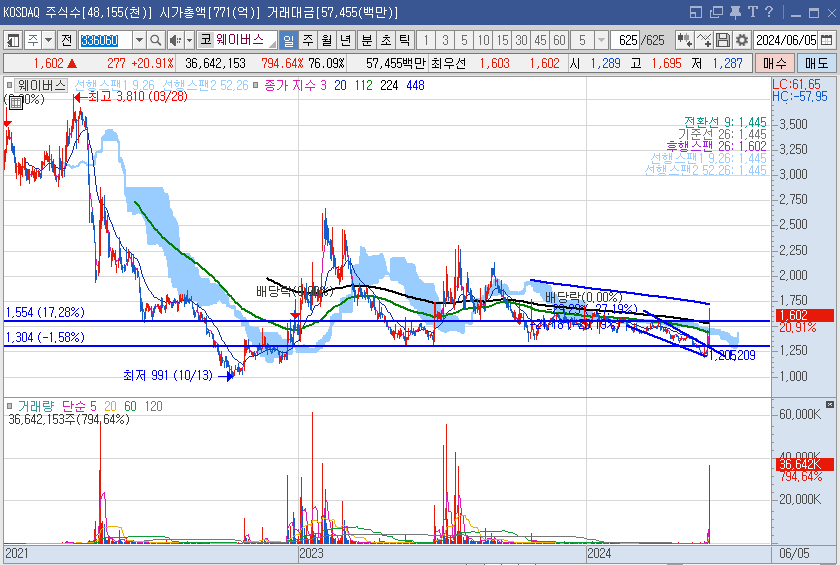The height and width of the screenshot is (565, 840).
Task: Click the 주 type selector box
Action: [x=33, y=40]
